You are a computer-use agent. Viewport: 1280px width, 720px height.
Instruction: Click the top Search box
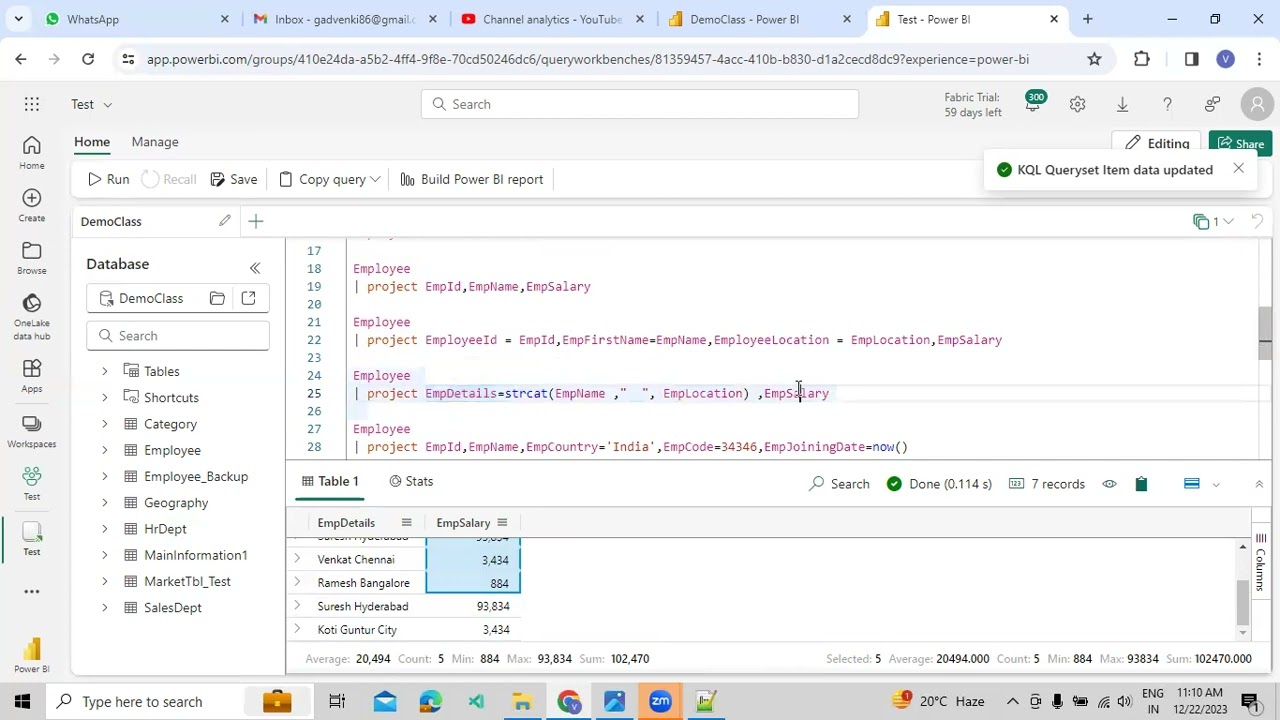coord(639,104)
